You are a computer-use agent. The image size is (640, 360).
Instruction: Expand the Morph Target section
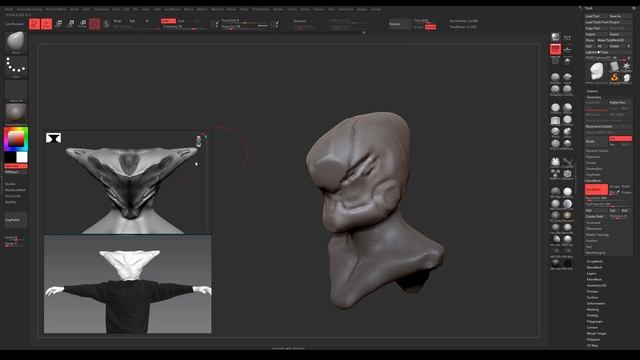pos(596,333)
